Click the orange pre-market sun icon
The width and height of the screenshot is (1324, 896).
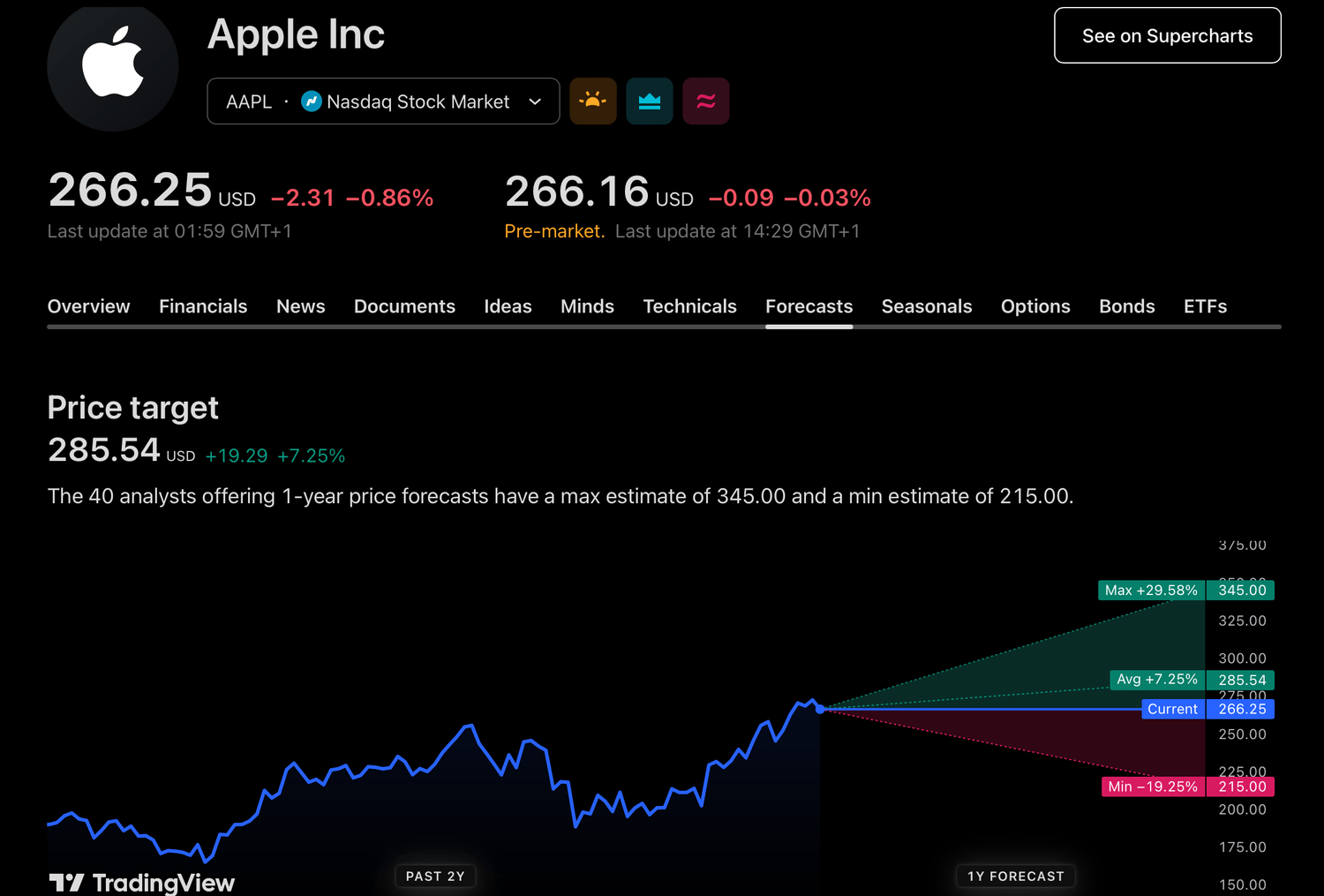pos(593,101)
